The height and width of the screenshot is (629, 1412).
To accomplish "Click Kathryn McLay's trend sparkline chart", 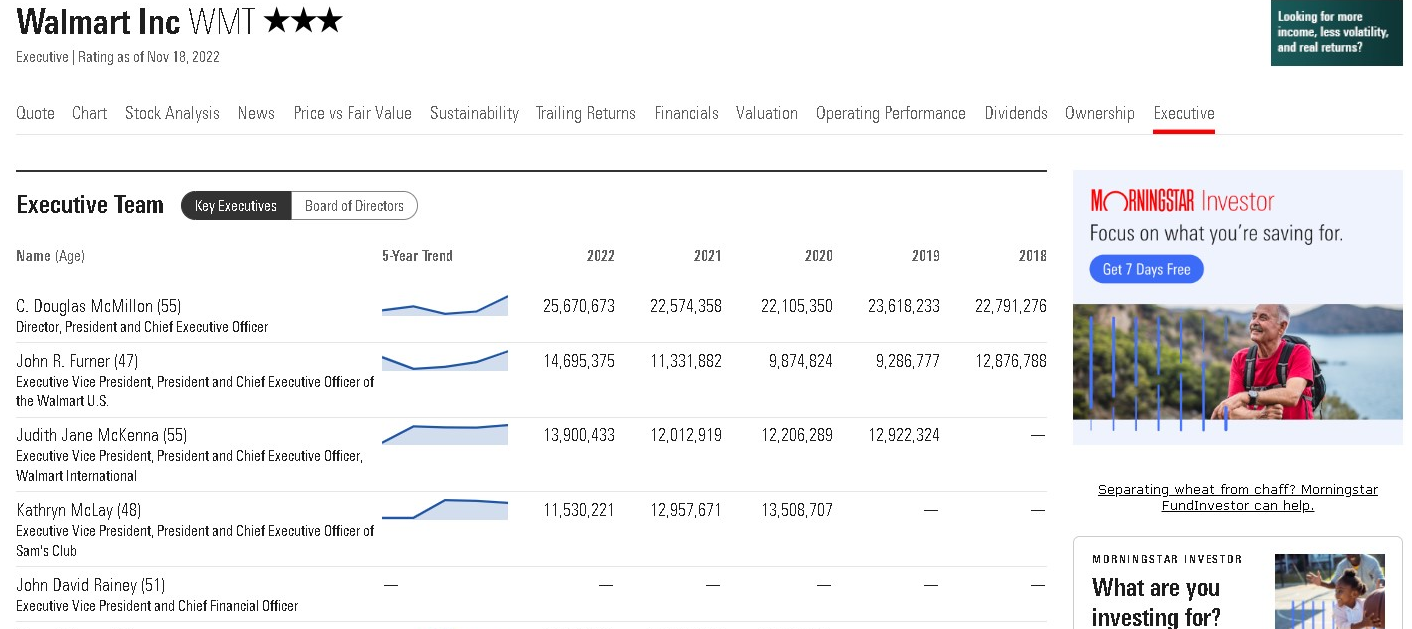I will (x=445, y=509).
